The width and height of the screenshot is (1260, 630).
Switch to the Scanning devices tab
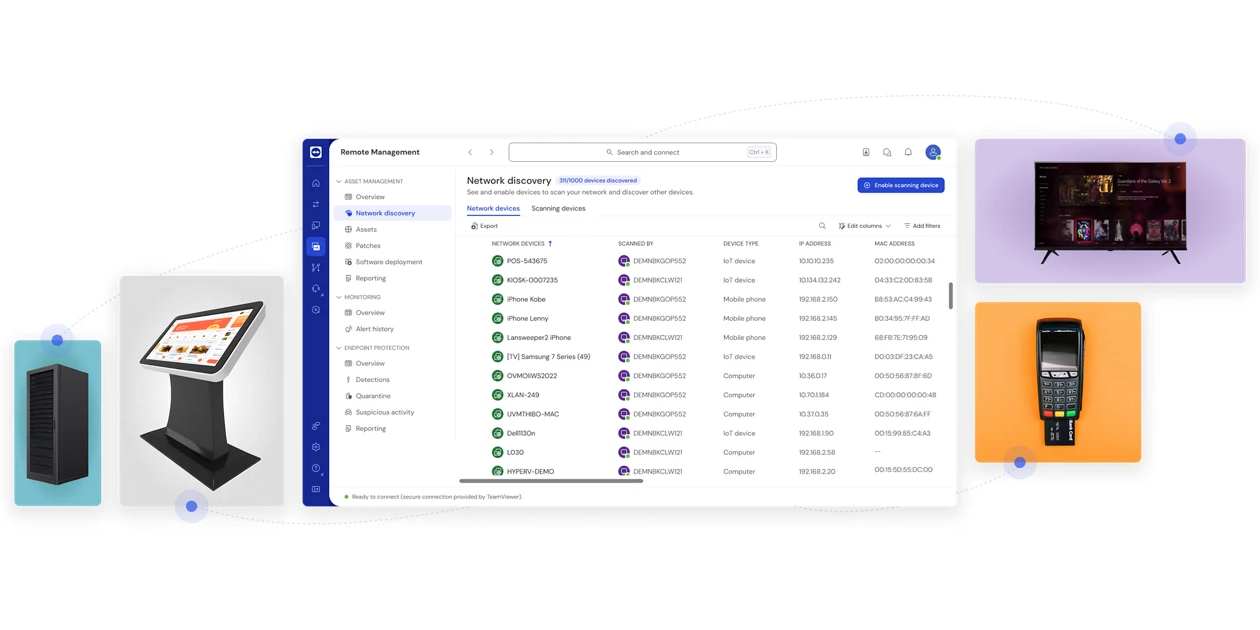[x=558, y=208]
